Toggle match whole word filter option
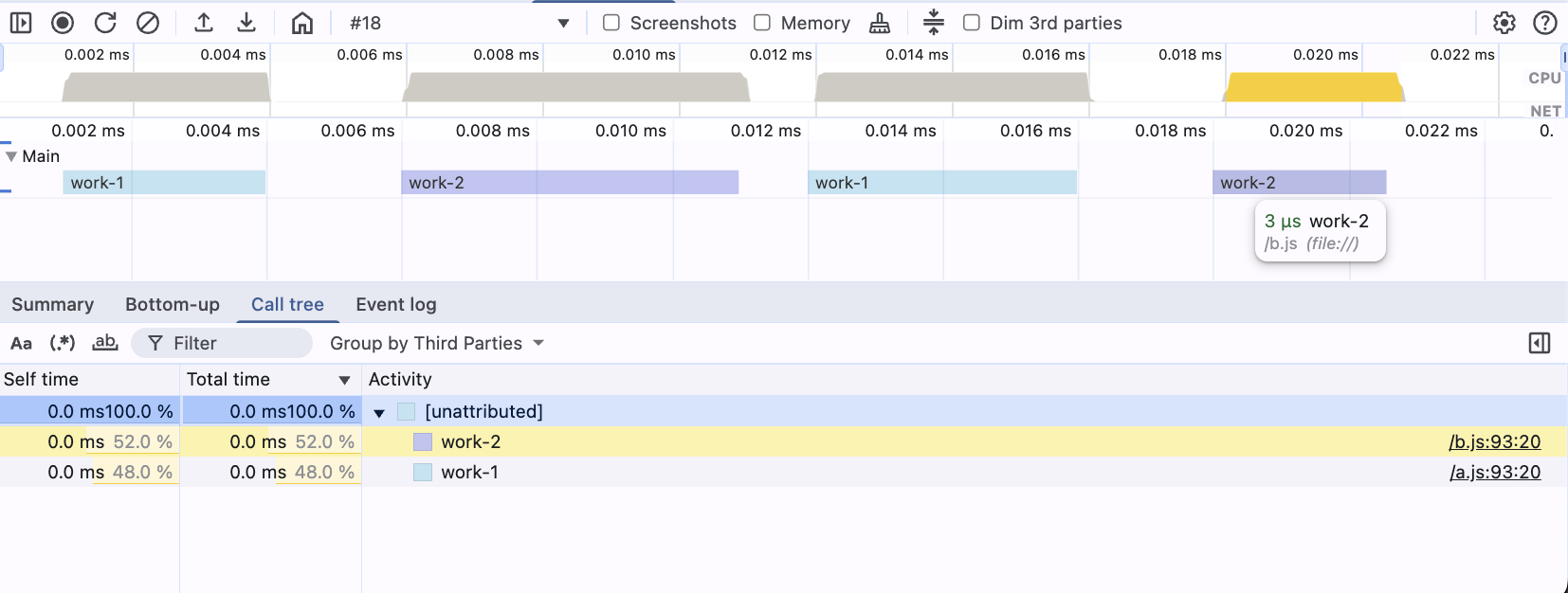 (105, 343)
